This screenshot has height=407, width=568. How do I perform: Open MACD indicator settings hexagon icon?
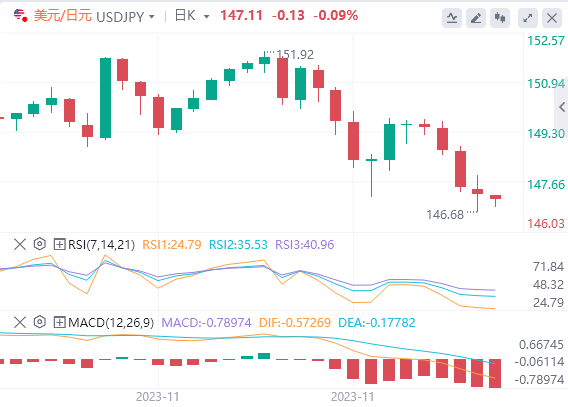[x=39, y=322]
